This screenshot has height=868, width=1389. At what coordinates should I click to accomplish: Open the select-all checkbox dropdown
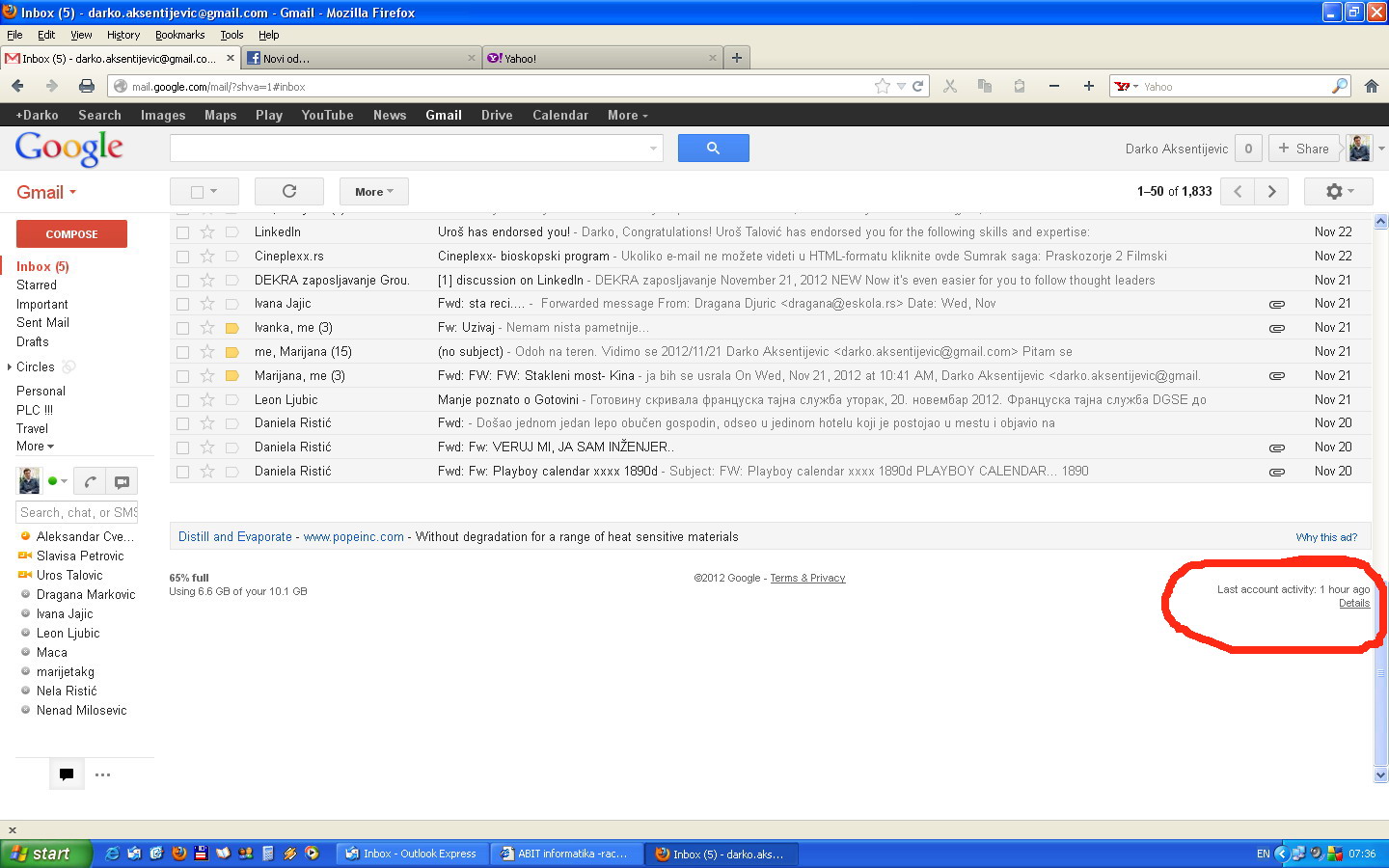click(204, 191)
